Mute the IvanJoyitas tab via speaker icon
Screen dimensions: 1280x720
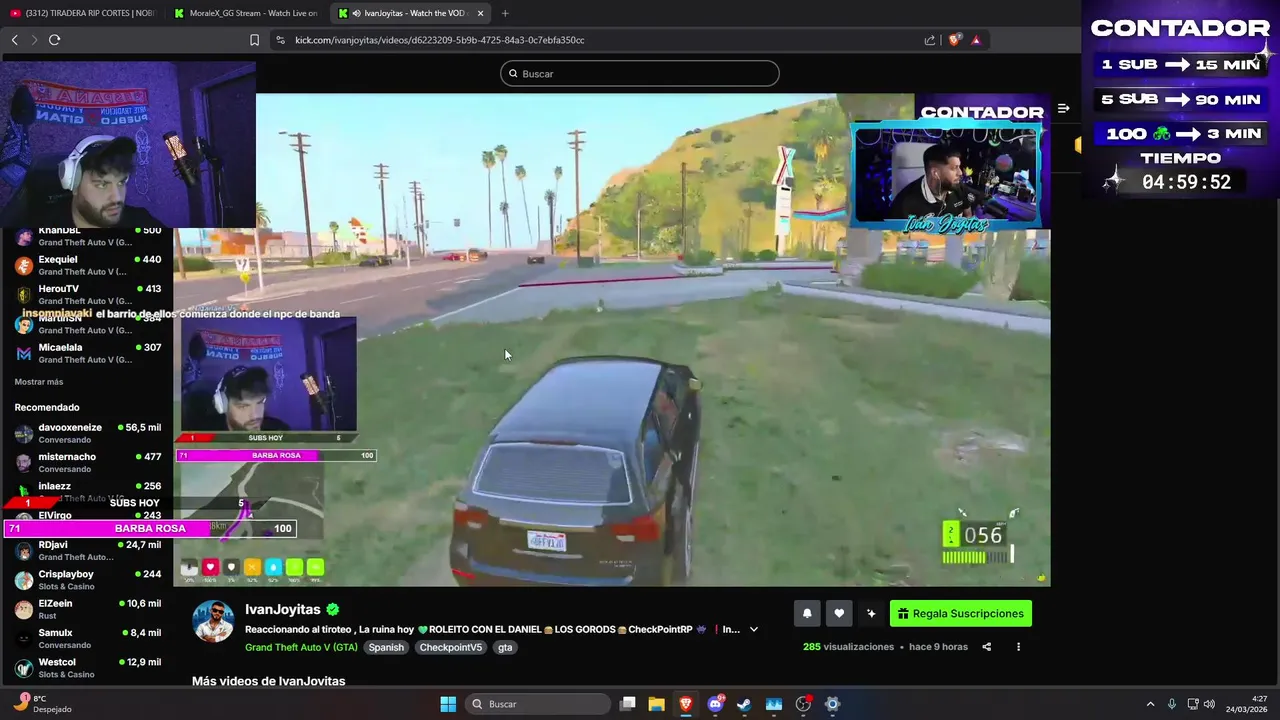[x=356, y=13]
